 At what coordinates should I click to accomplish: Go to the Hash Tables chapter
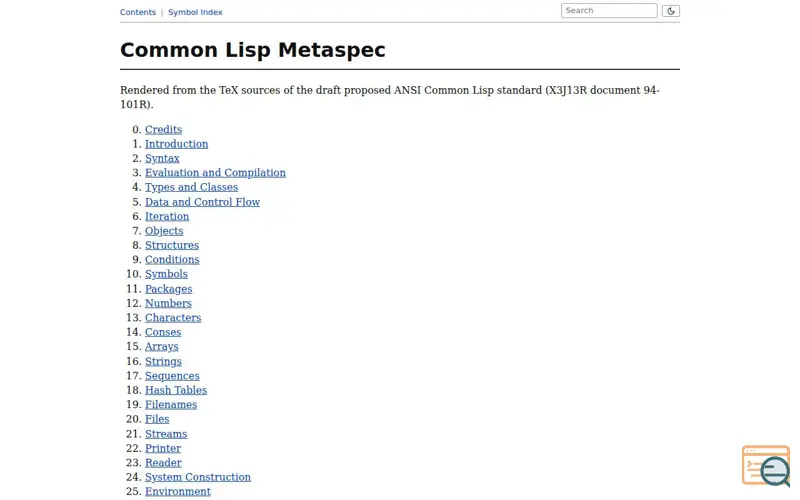pos(176,390)
